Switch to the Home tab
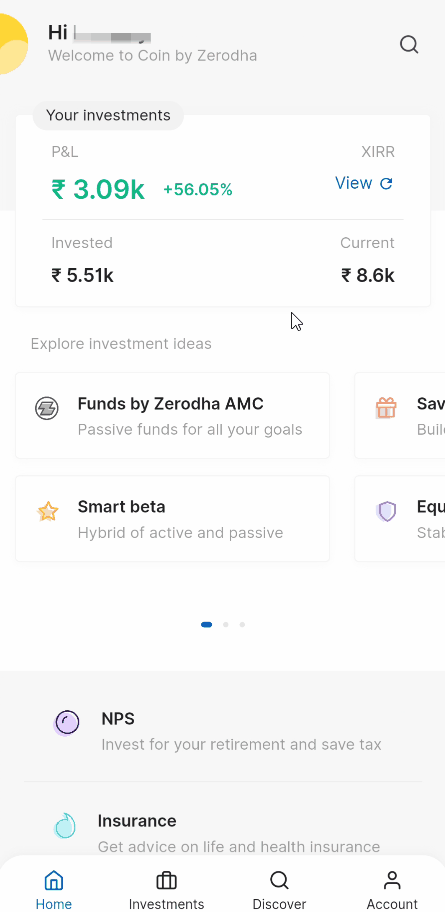445x912 pixels. pyautogui.click(x=54, y=890)
